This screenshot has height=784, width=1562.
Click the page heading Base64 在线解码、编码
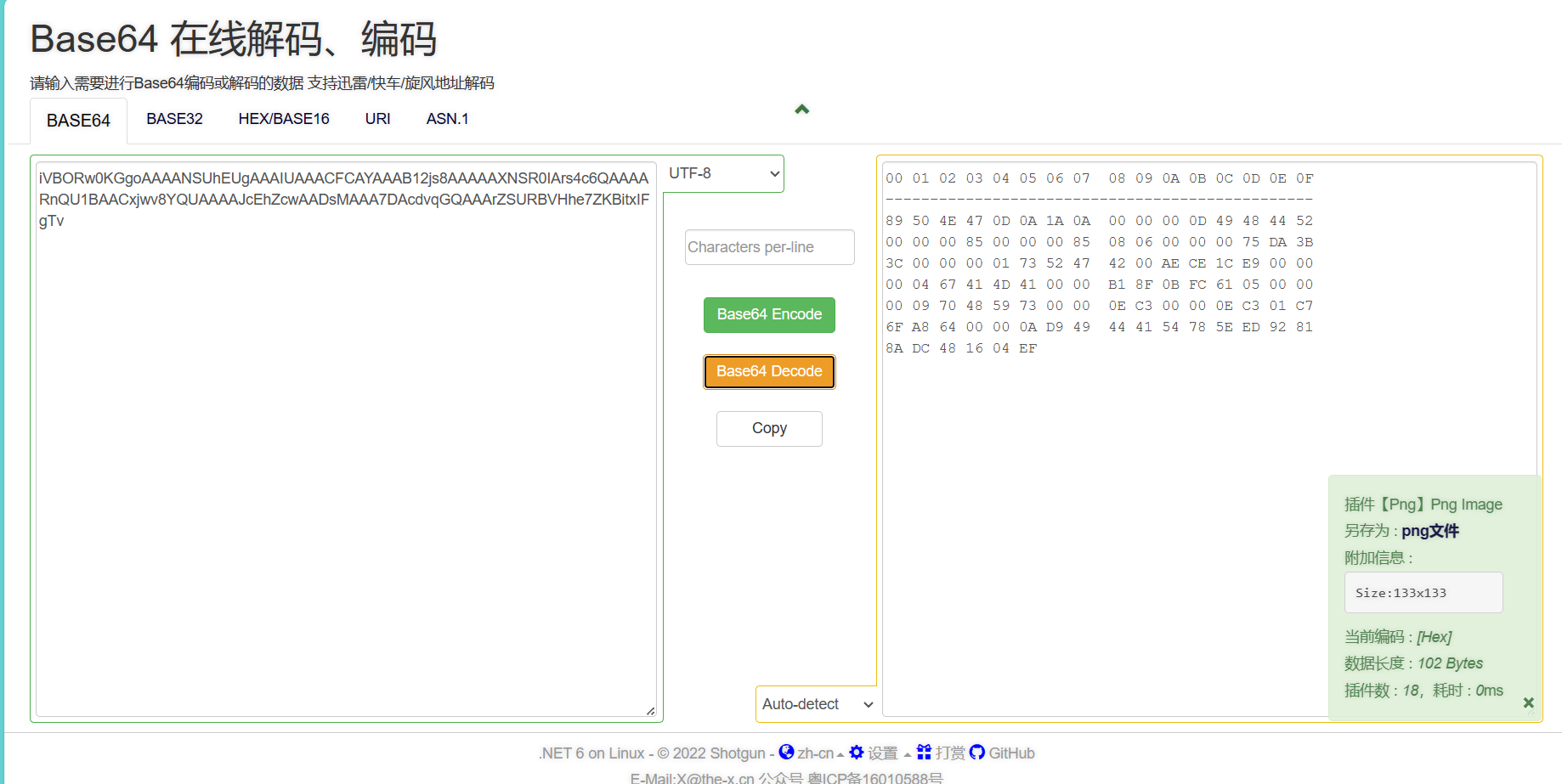click(x=234, y=39)
